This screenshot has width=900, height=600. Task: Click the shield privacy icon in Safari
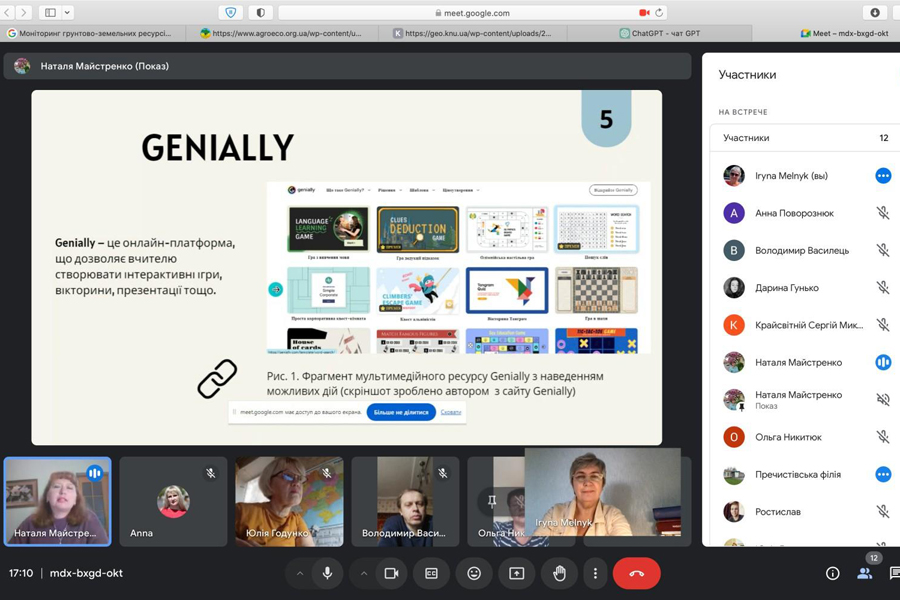[x=231, y=13]
